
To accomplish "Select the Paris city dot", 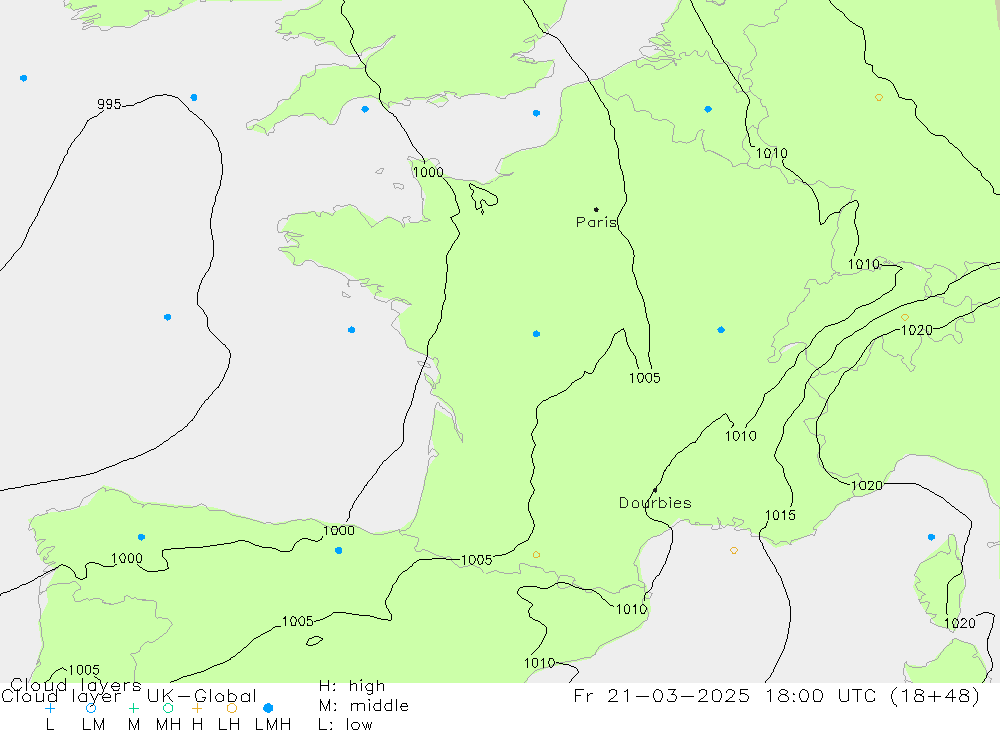I will (596, 209).
